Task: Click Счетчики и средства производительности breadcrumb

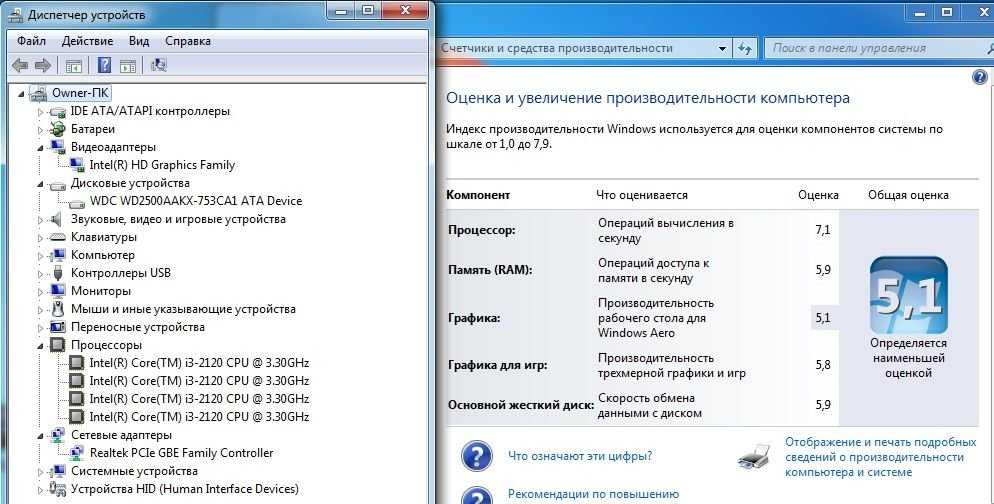Action: point(557,48)
